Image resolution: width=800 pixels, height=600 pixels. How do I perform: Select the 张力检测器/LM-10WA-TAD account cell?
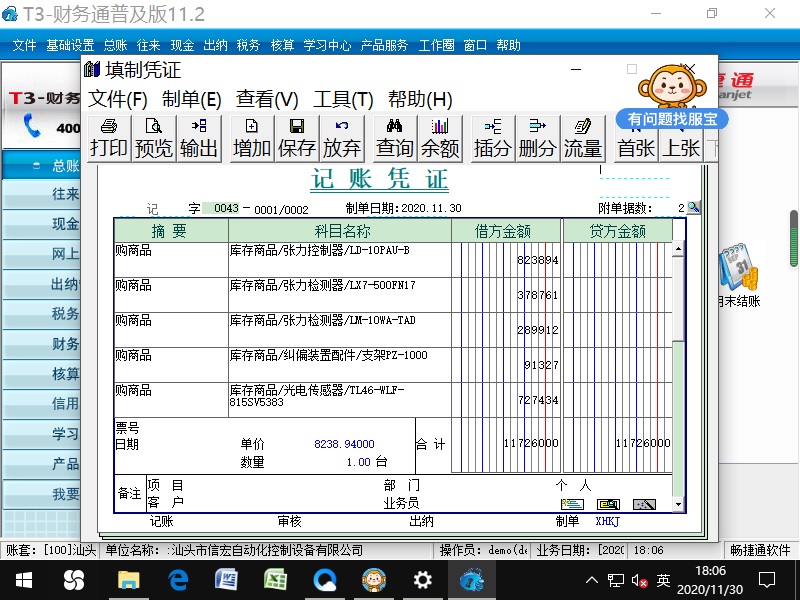click(x=340, y=330)
